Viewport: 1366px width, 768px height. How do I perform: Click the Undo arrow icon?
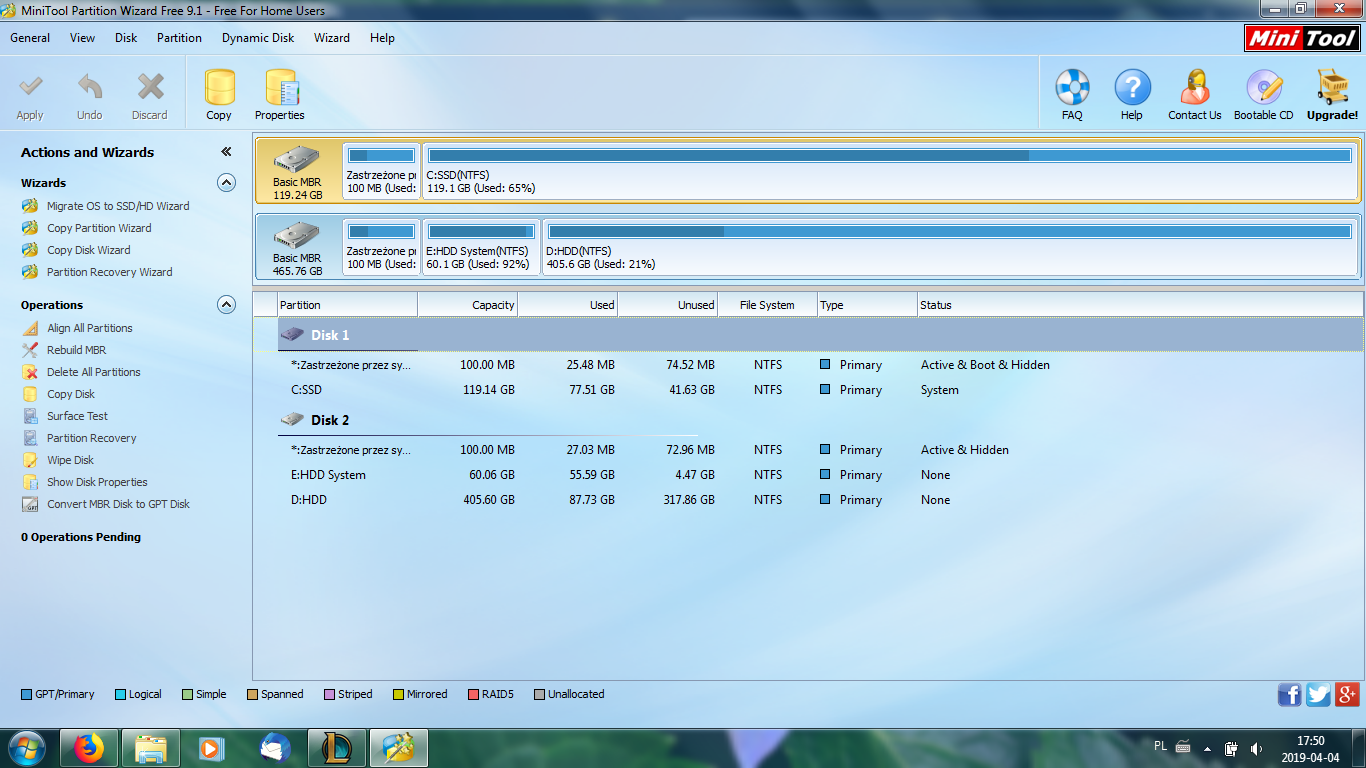[90, 88]
